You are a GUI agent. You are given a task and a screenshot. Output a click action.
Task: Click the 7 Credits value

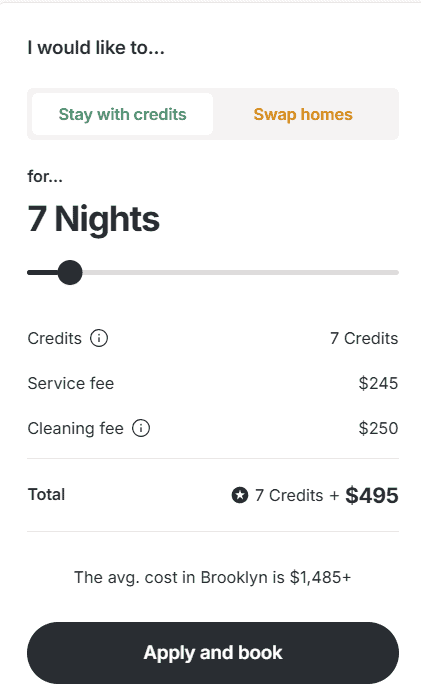364,338
